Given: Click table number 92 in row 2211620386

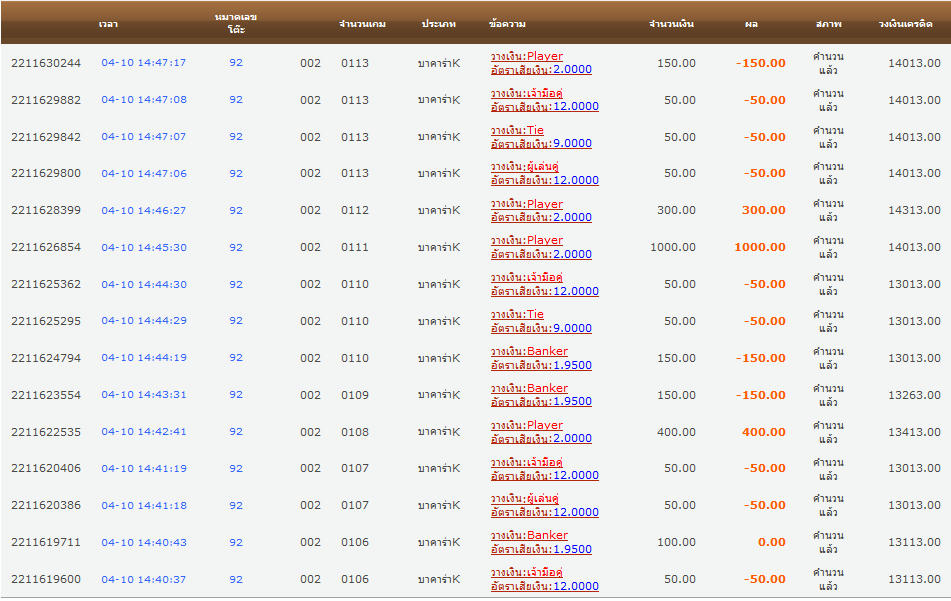Looking at the screenshot, I should [236, 506].
